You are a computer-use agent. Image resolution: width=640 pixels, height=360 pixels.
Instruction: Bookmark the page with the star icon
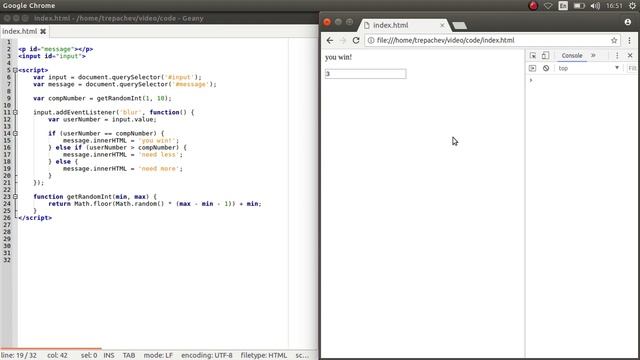tap(614, 40)
